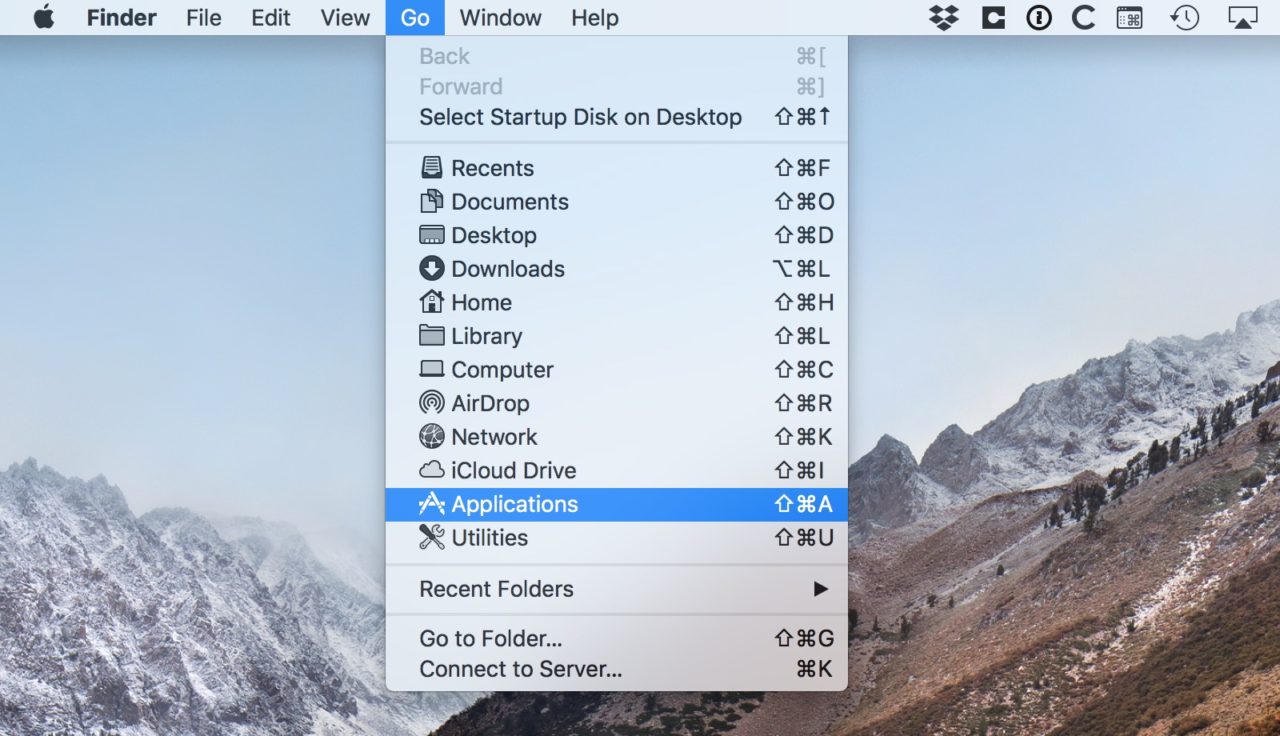Select the "Computer" label in Go menu
This screenshot has width=1280, height=736.
pos(502,370)
